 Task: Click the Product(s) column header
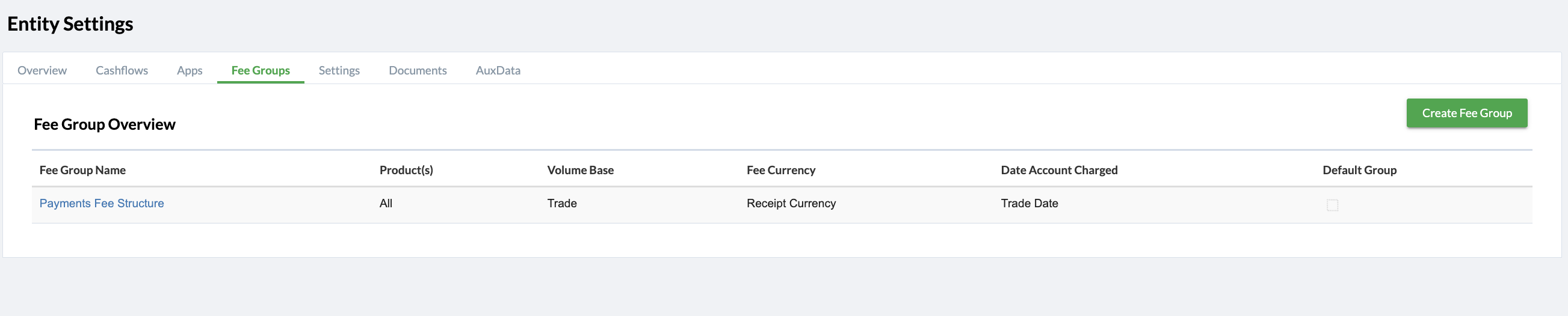406,170
